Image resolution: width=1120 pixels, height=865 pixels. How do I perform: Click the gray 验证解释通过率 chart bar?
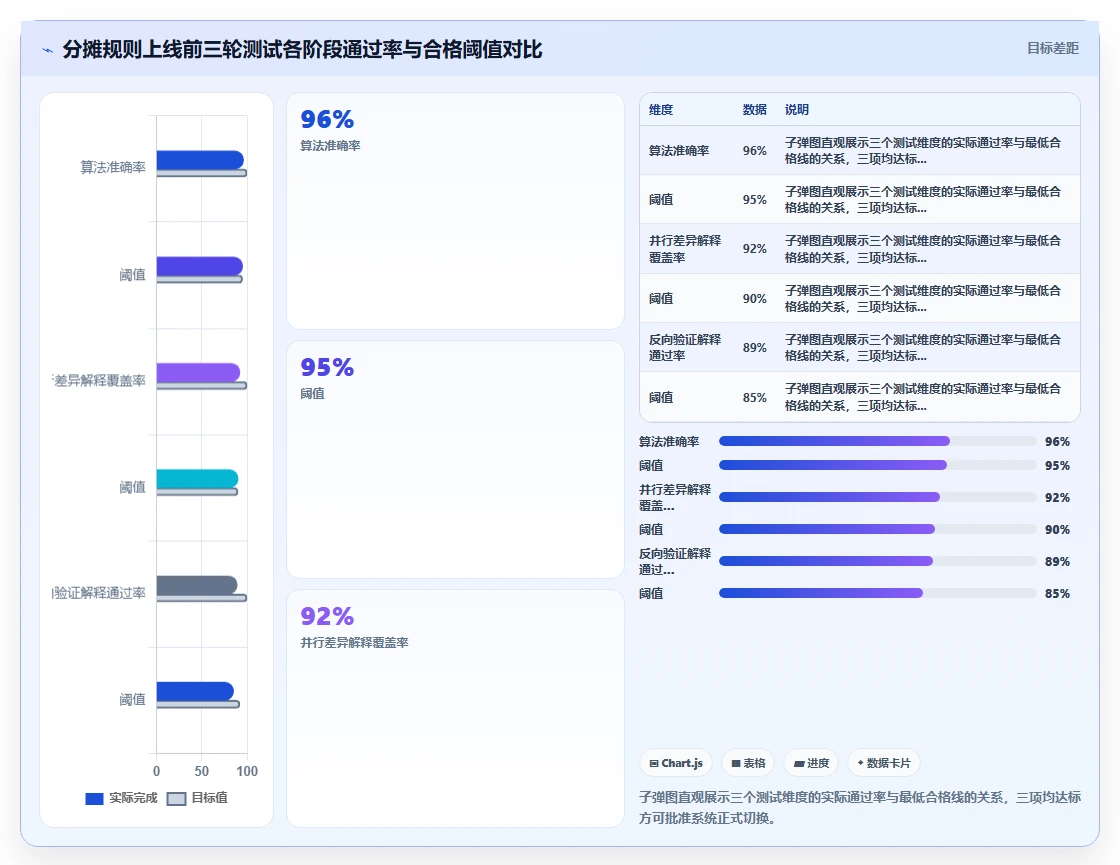click(196, 585)
